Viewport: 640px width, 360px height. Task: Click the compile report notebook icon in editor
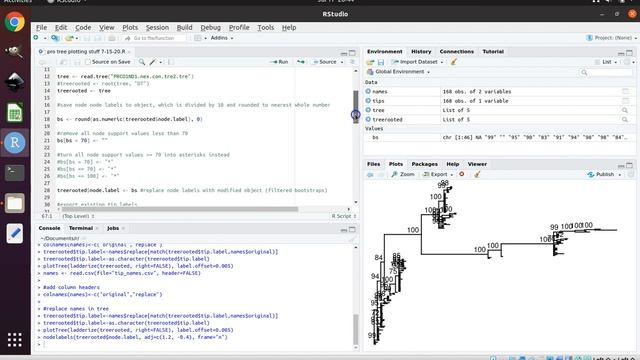click(x=171, y=62)
